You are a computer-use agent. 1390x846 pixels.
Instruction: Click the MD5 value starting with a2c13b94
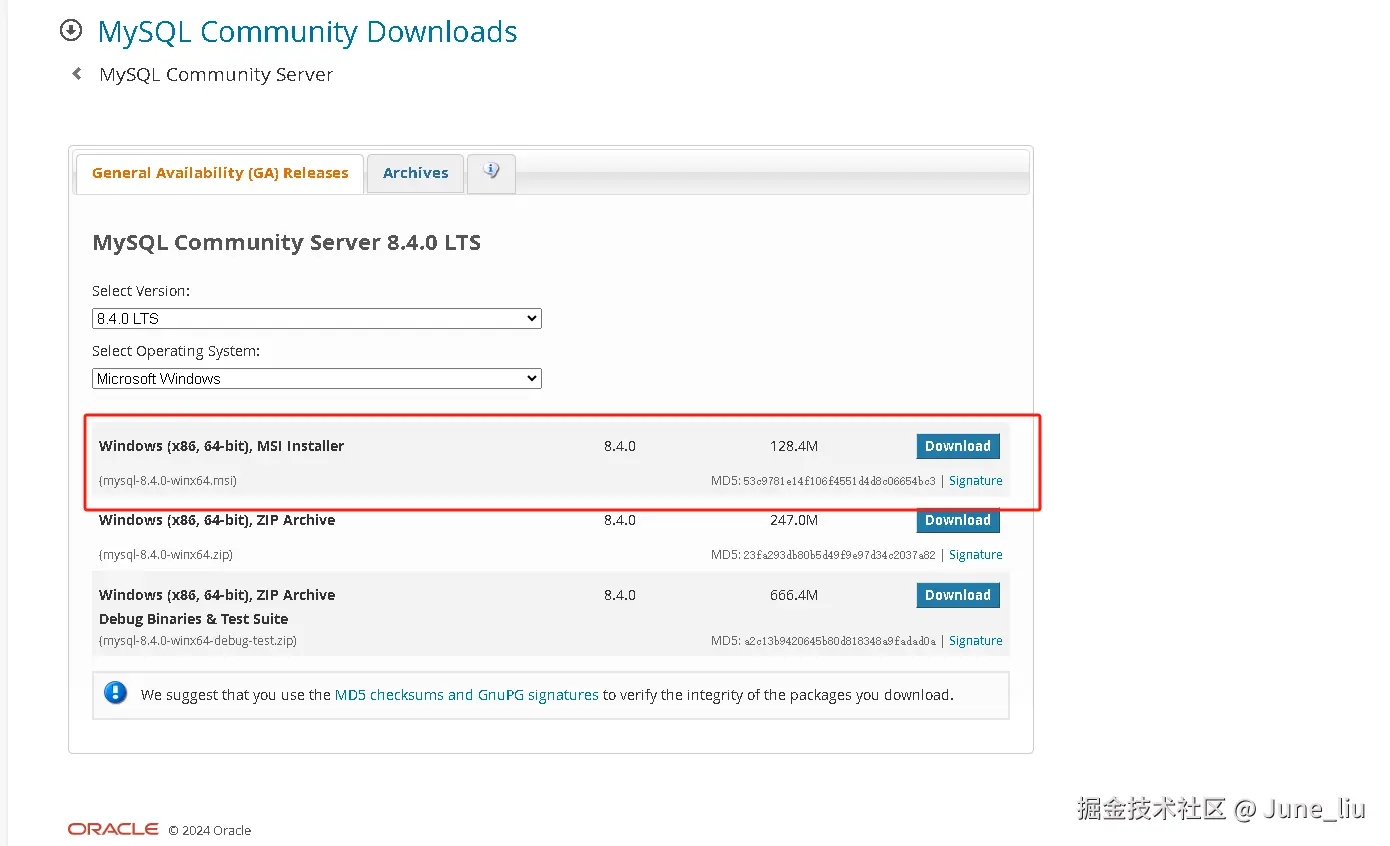(x=839, y=641)
